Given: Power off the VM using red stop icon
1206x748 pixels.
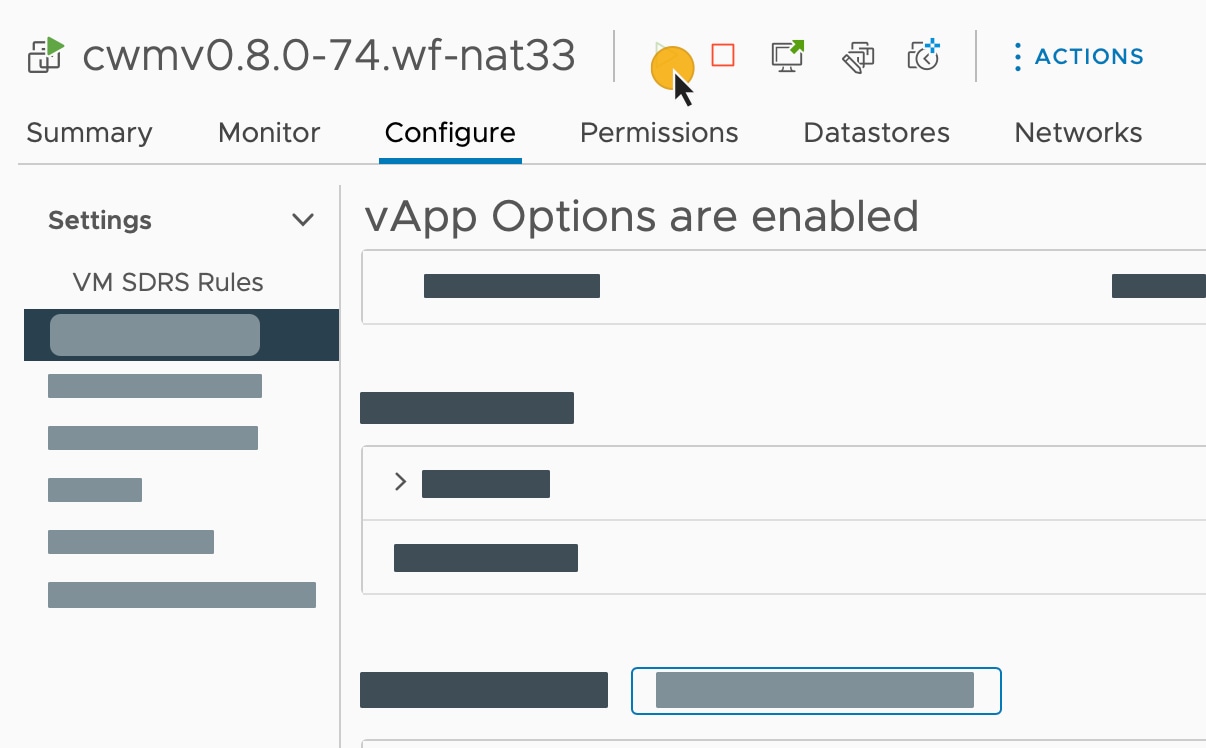Looking at the screenshot, I should (721, 56).
